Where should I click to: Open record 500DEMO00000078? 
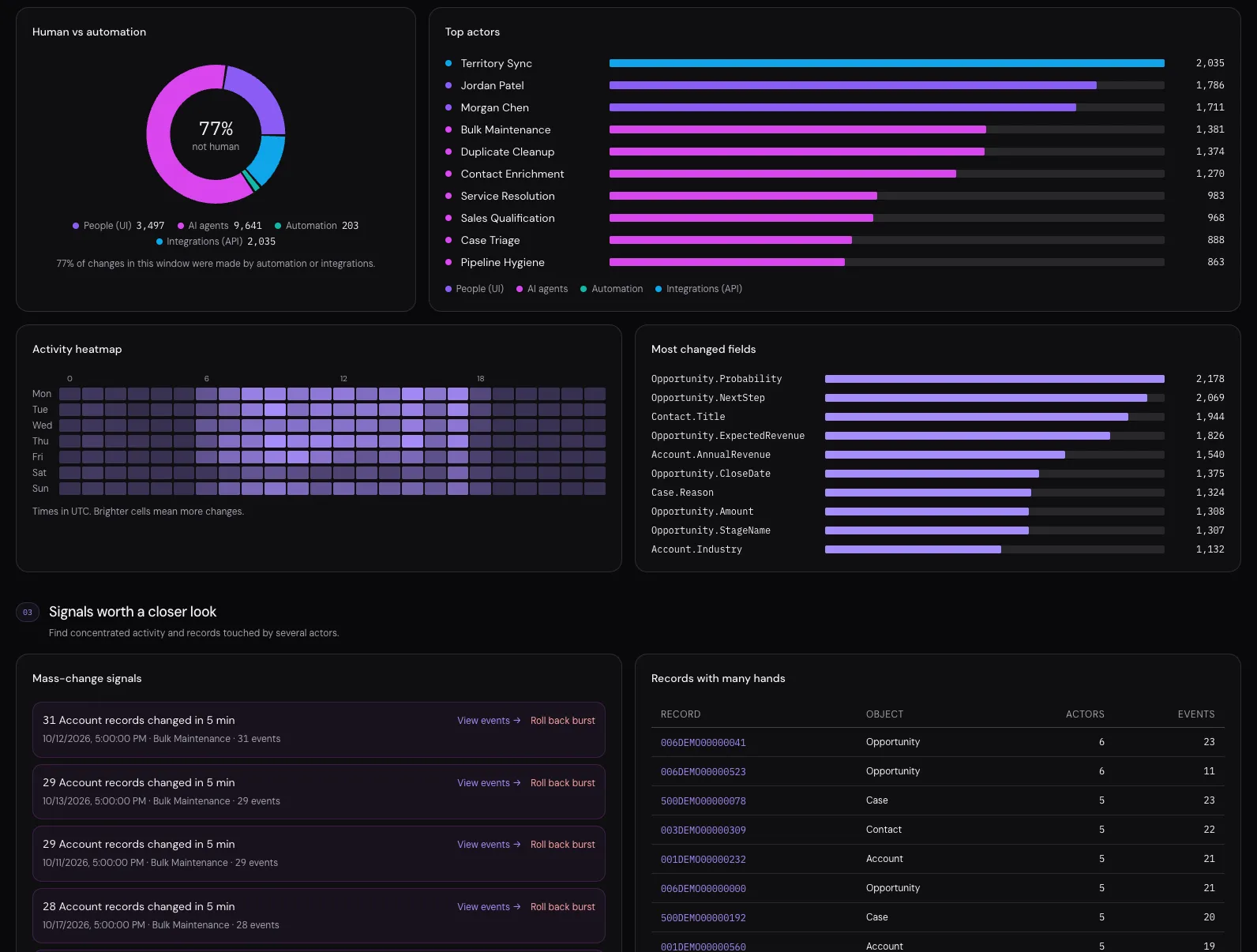coord(703,801)
